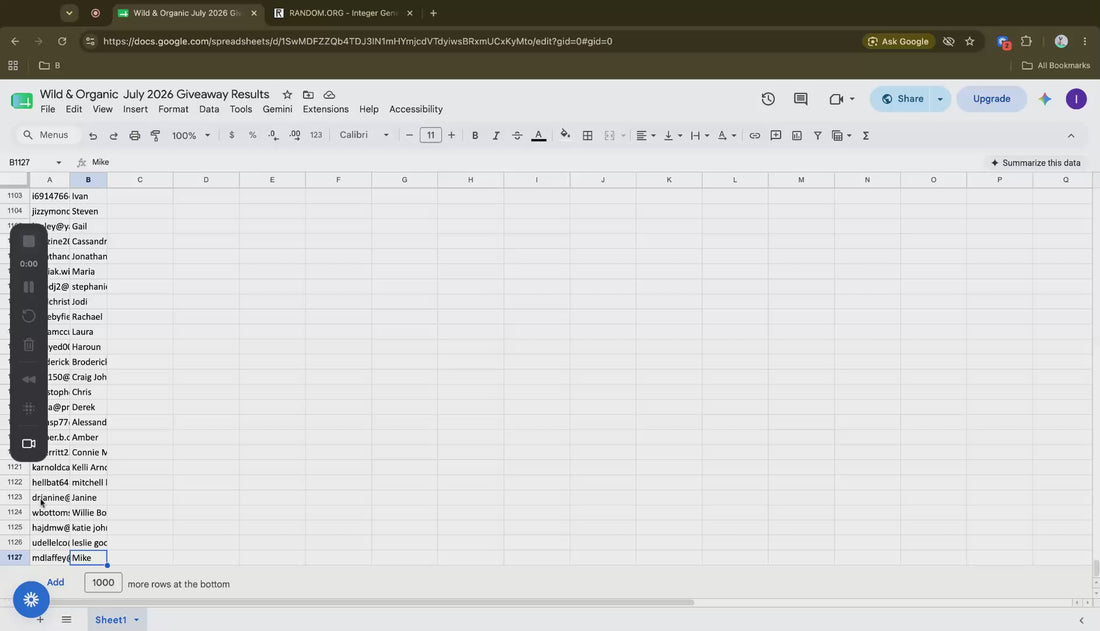1100x631 pixels.
Task: Decrease the font size
Action: pos(409,135)
